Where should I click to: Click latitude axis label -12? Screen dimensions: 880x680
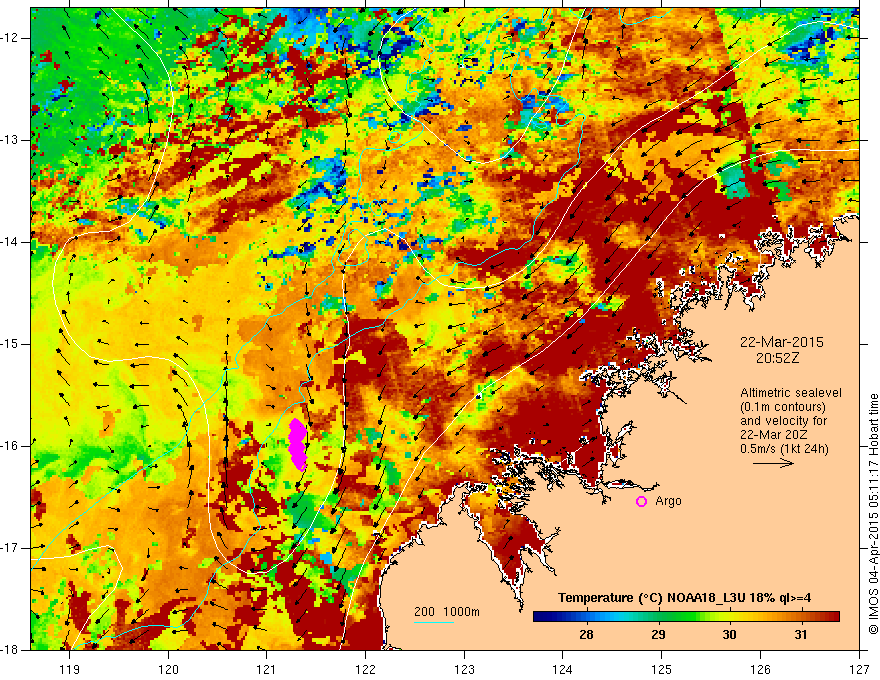point(11,38)
